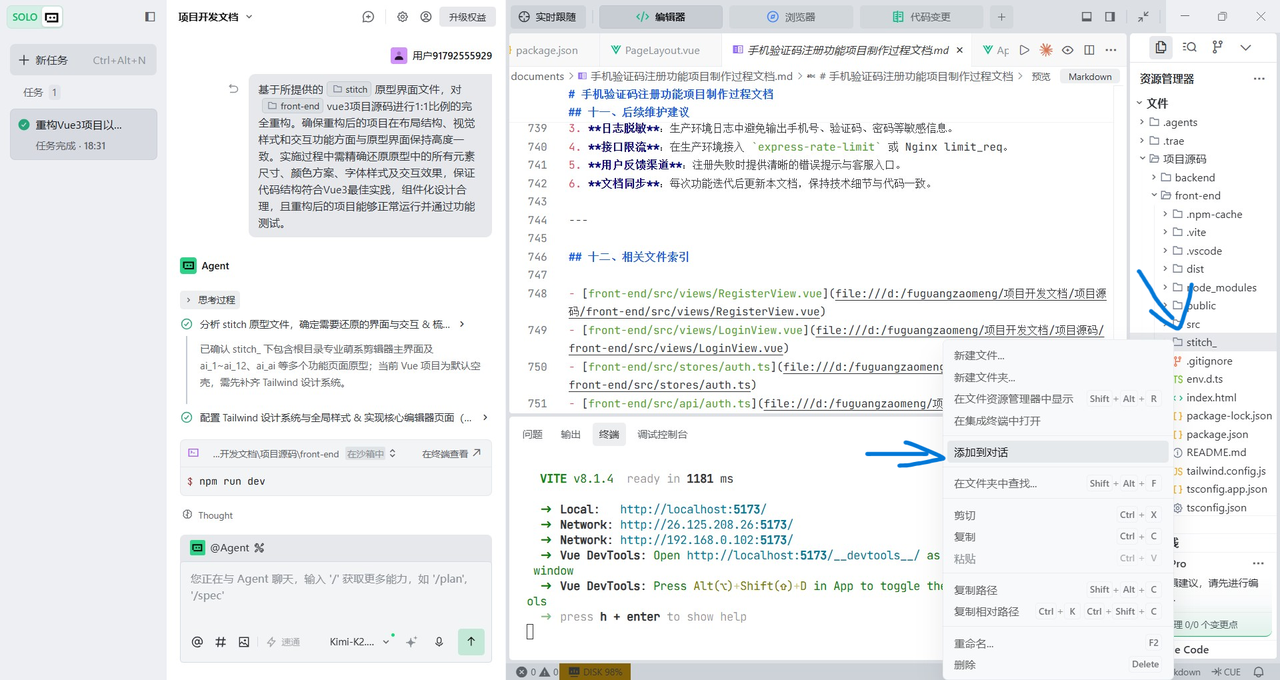Click the plus add-tab button

(1001, 17)
